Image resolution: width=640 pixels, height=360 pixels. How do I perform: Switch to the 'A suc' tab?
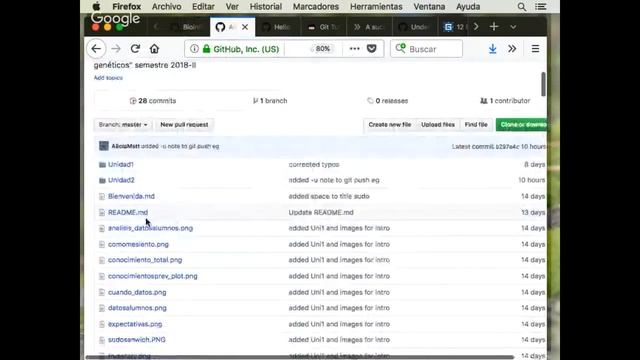pyautogui.click(x=369, y=27)
